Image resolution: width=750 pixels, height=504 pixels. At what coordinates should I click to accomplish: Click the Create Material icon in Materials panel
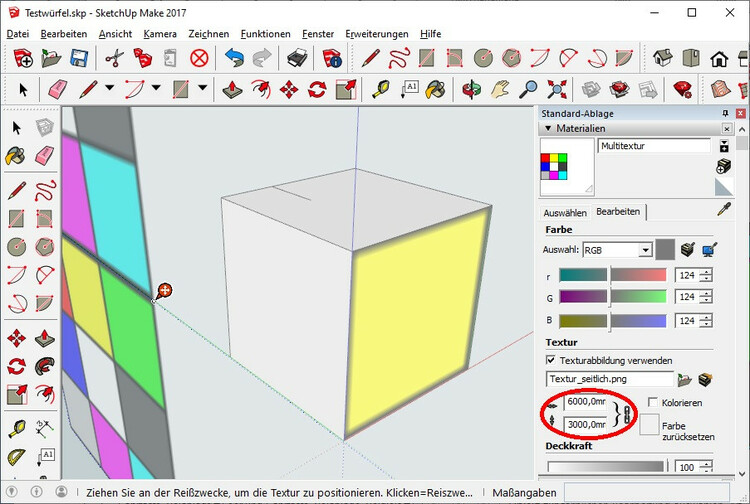724,166
